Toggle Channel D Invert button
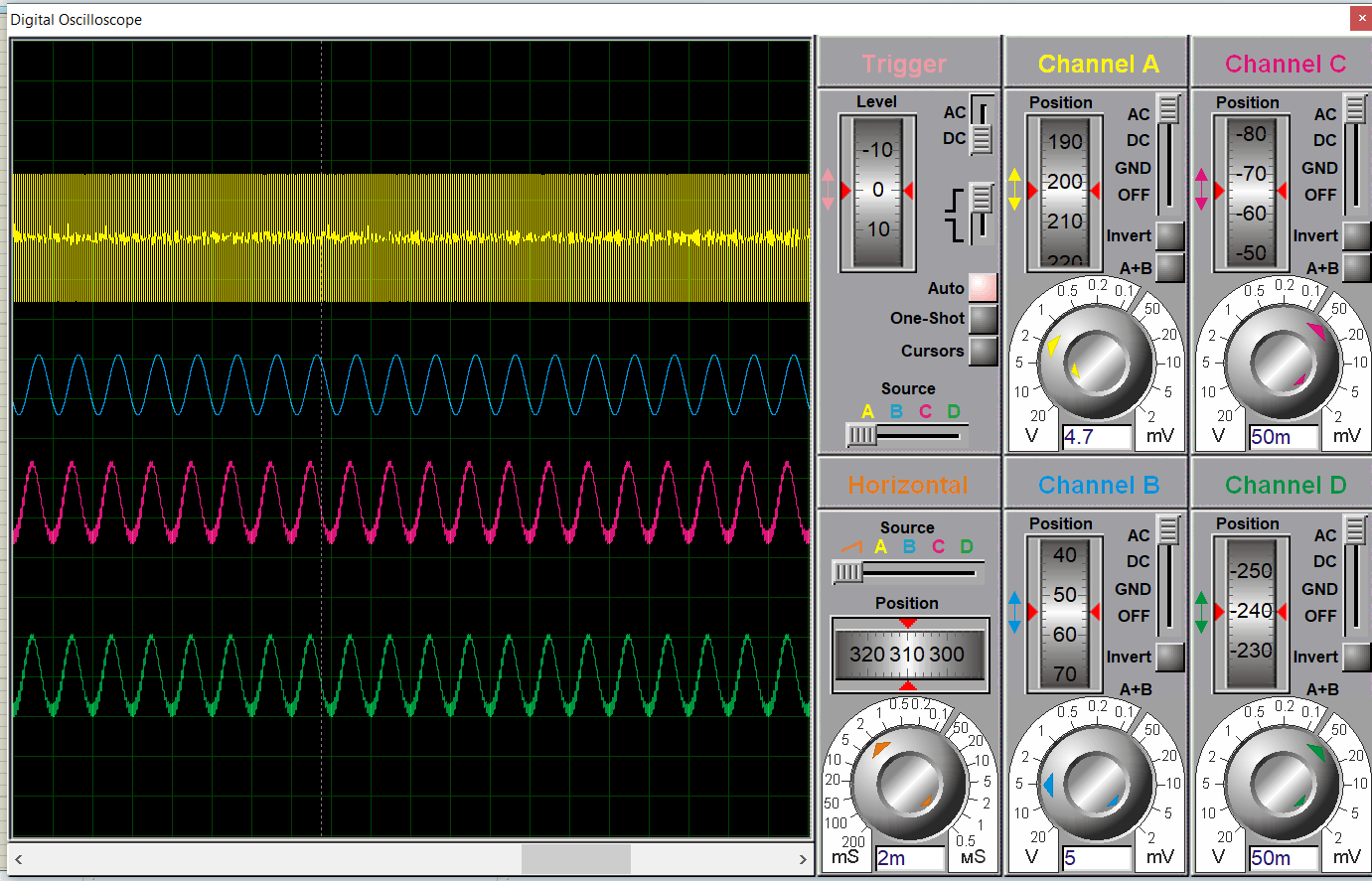Screen dimensions: 1372x881 [1356, 657]
